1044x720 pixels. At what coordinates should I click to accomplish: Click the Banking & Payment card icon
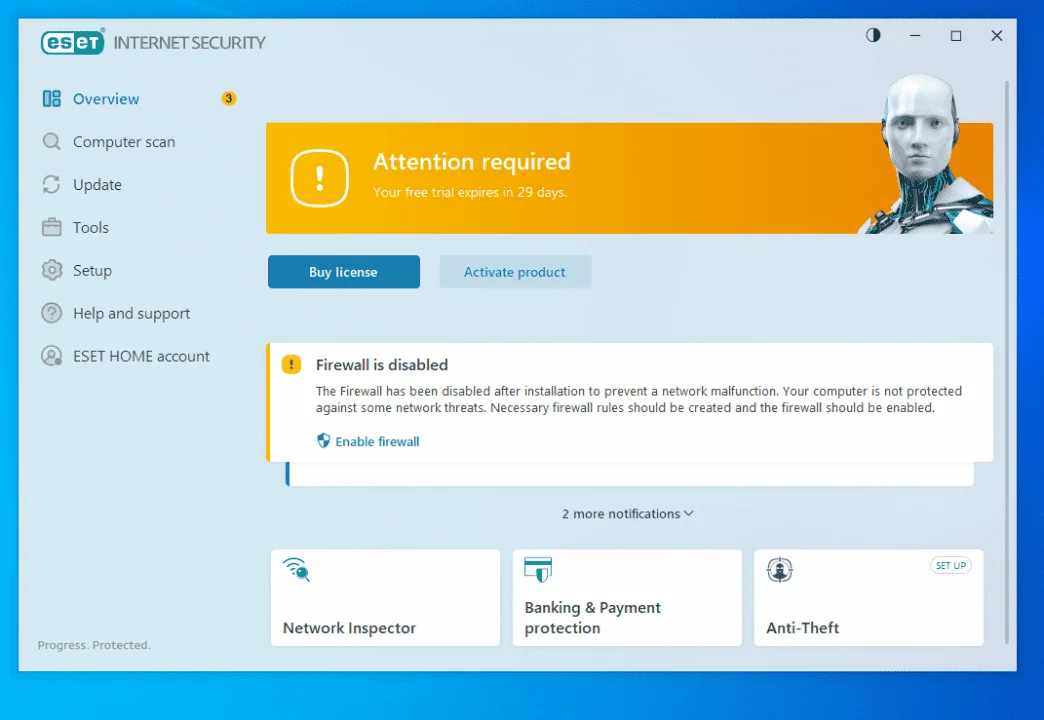[538, 569]
